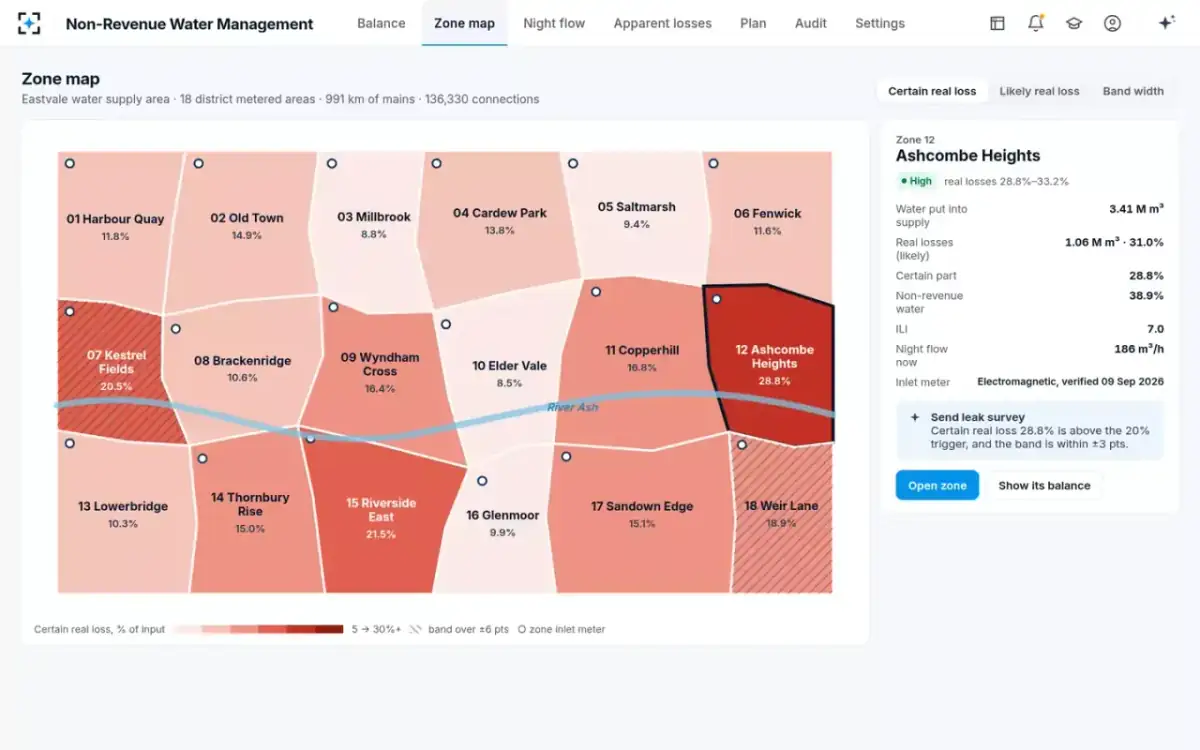Switch map to Likely real loss
The height and width of the screenshot is (750, 1200).
[x=1039, y=91]
